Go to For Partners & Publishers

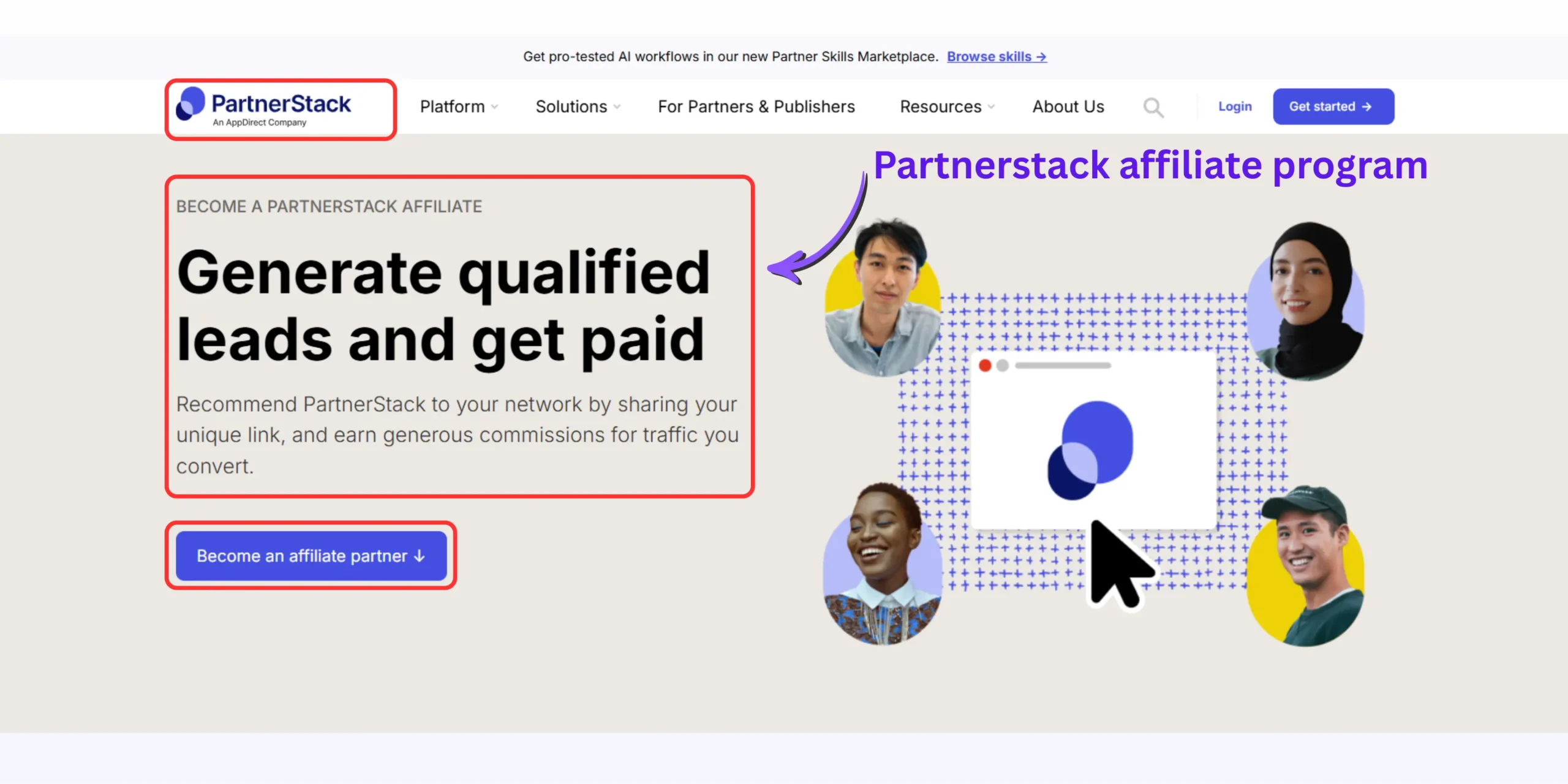coord(756,107)
